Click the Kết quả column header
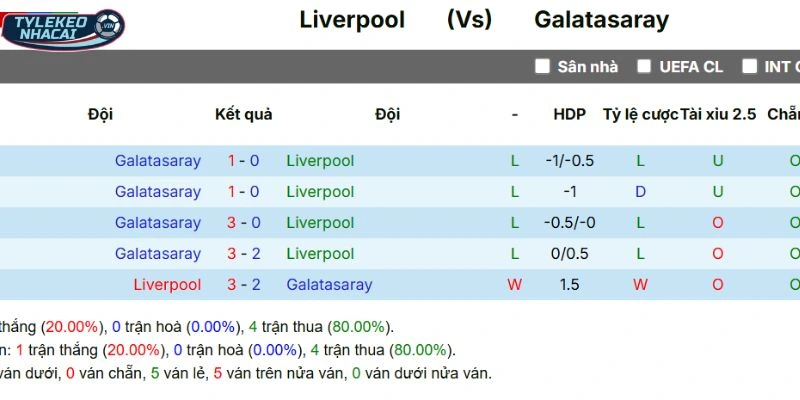800x400 pixels. tap(243, 114)
